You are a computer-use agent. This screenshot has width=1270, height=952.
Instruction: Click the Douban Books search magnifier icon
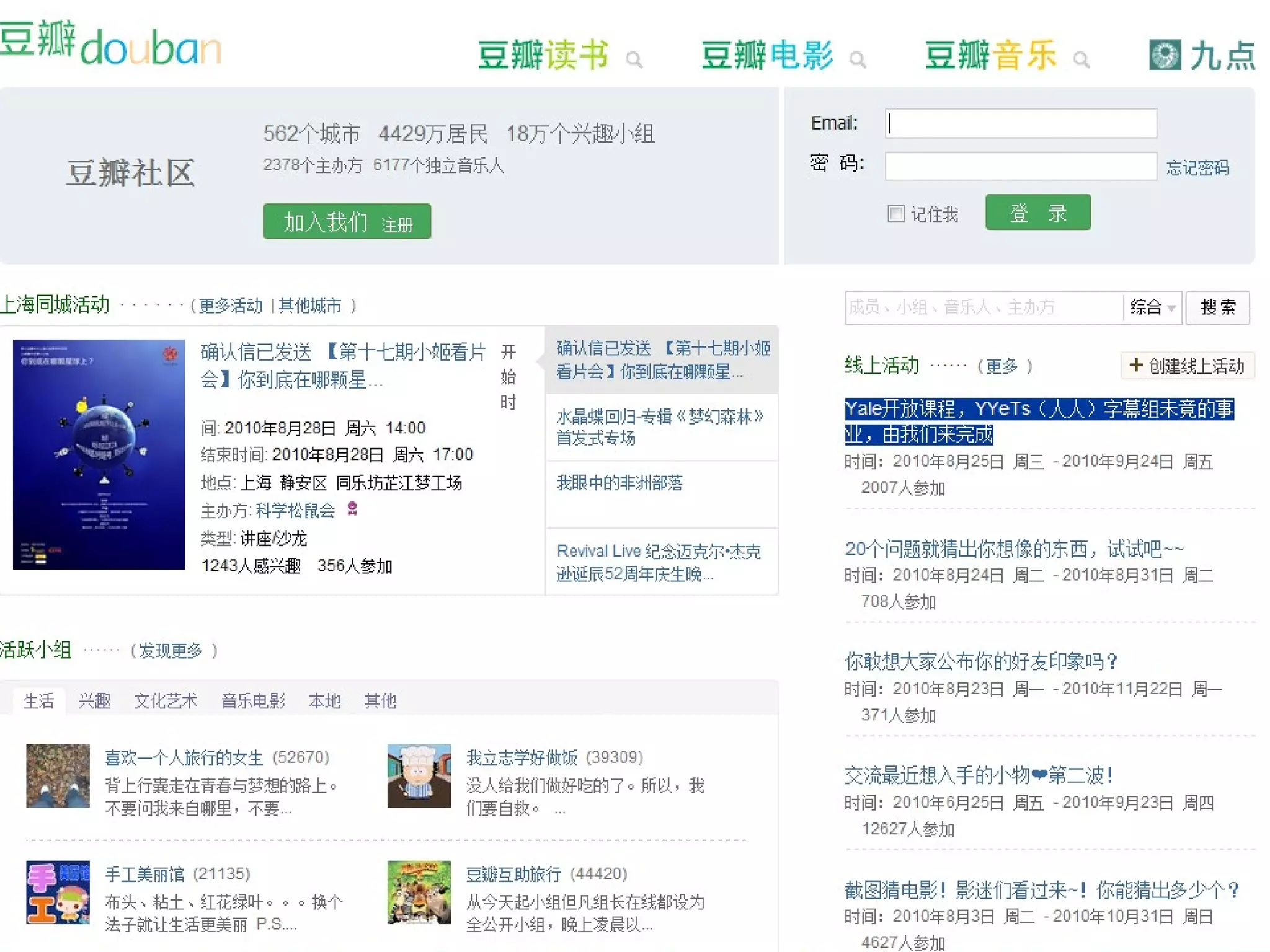tap(634, 60)
